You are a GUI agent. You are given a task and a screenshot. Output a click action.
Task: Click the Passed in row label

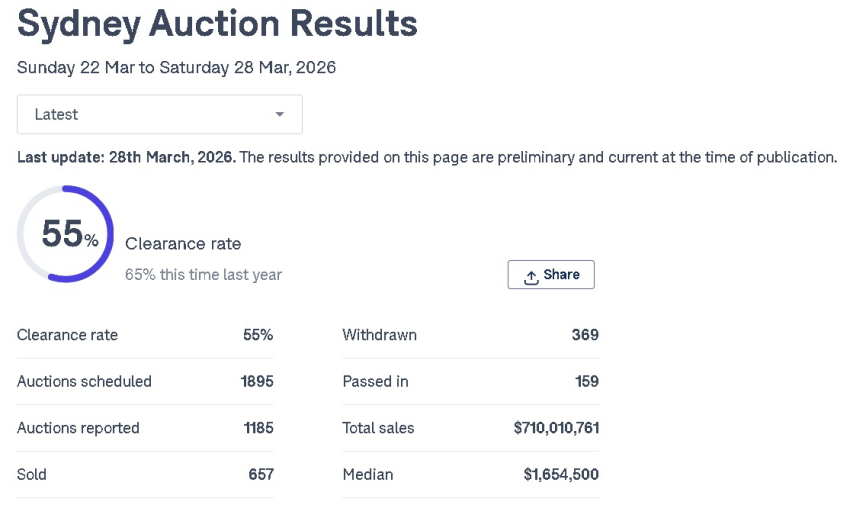click(375, 381)
